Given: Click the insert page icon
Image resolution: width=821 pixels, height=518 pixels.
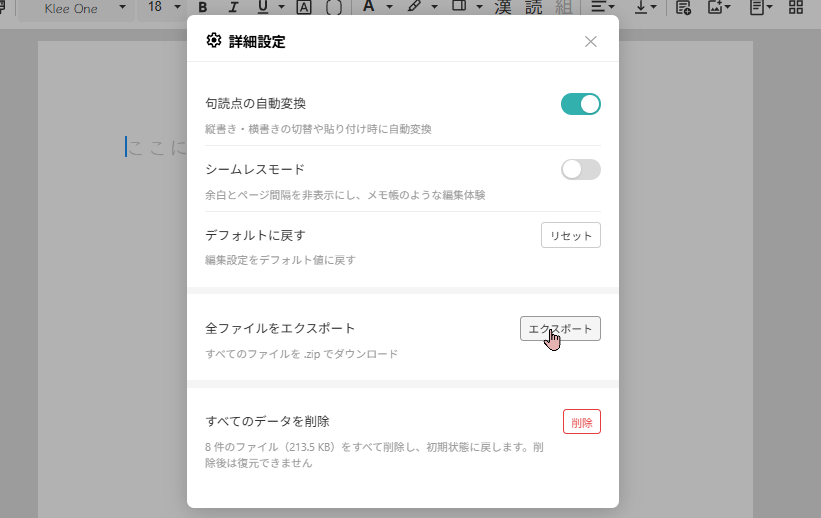Looking at the screenshot, I should coord(683,7).
